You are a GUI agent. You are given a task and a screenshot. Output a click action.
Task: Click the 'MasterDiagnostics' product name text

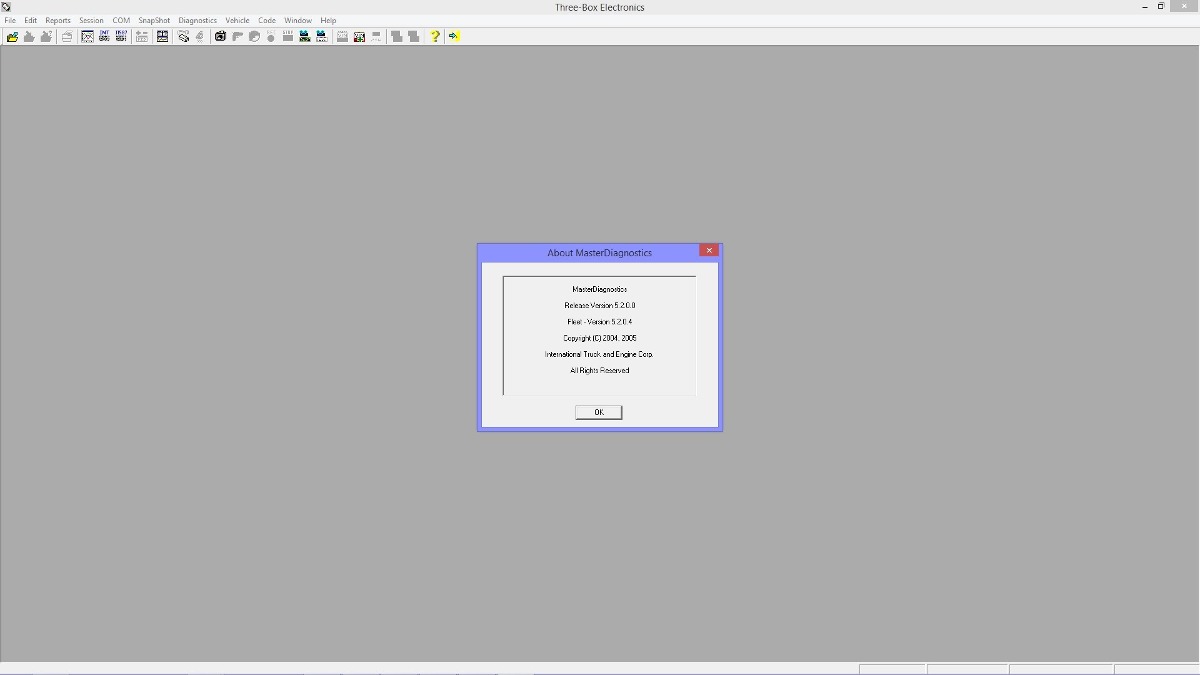click(x=600, y=289)
